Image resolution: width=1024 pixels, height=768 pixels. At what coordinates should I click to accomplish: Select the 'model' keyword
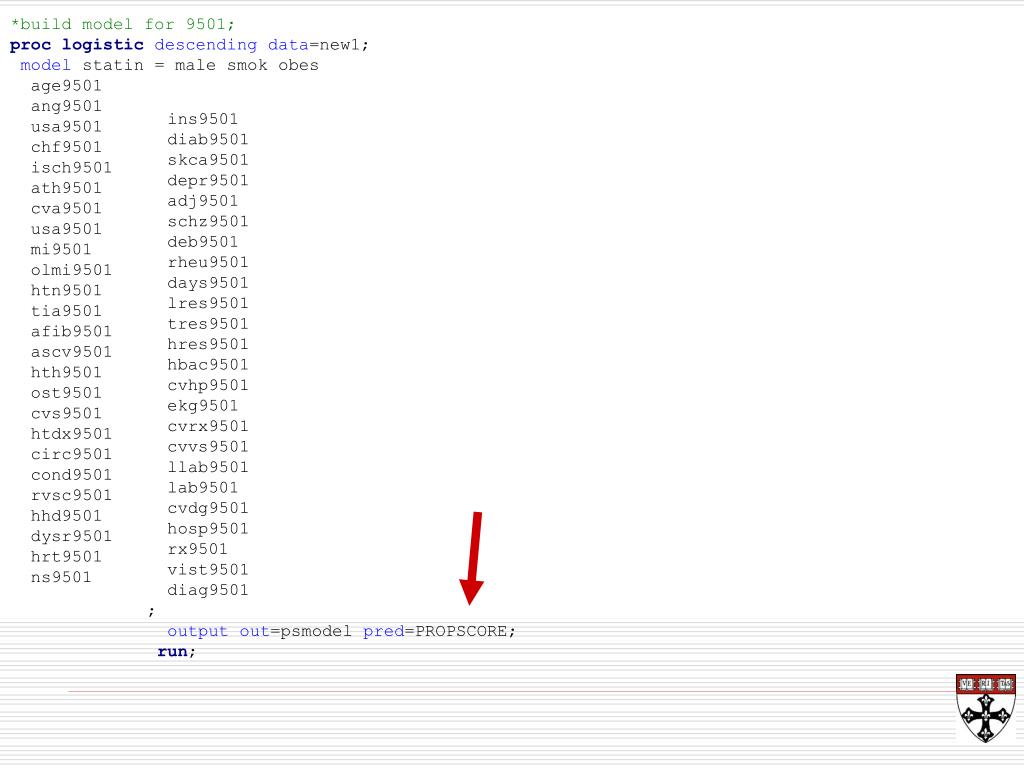(45, 65)
